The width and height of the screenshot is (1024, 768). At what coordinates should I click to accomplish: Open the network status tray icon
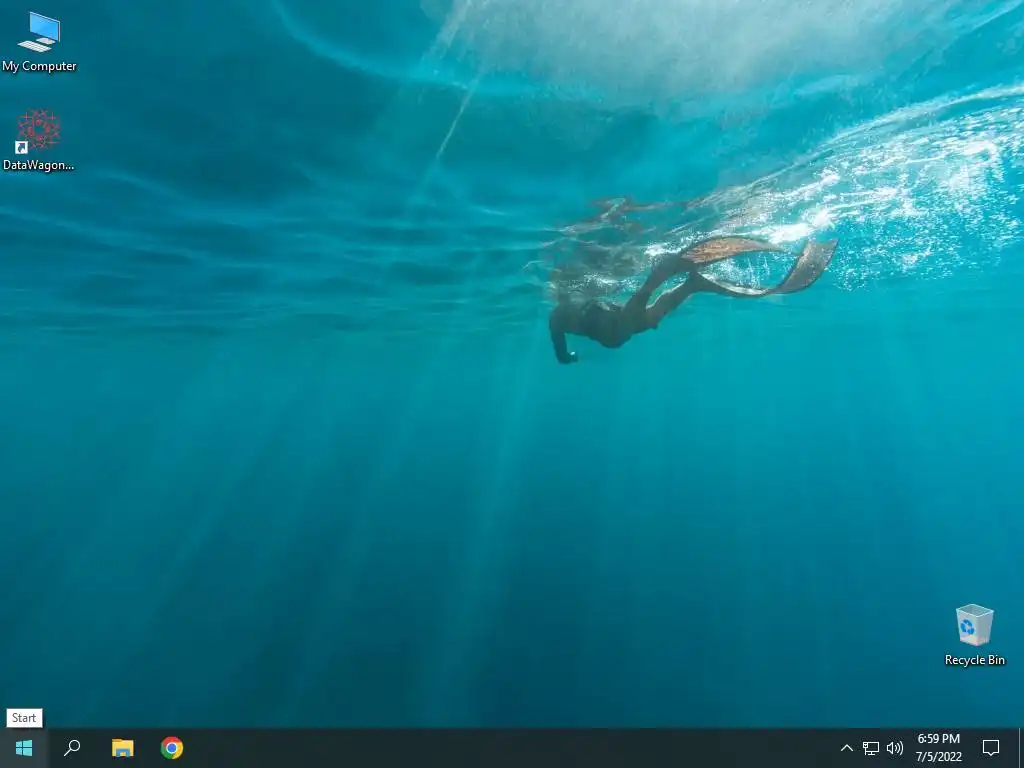[871, 748]
